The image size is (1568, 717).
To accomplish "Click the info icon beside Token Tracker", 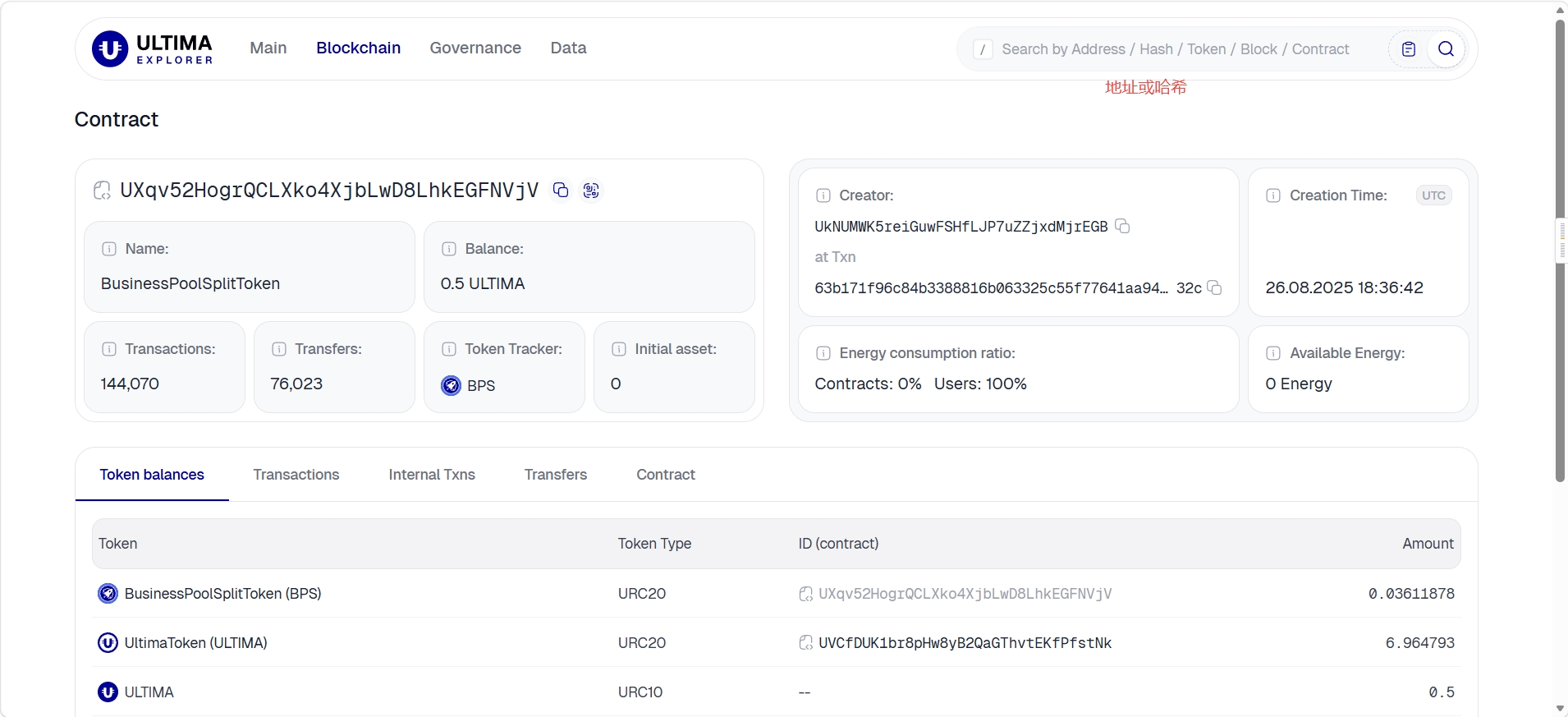I will click(449, 349).
